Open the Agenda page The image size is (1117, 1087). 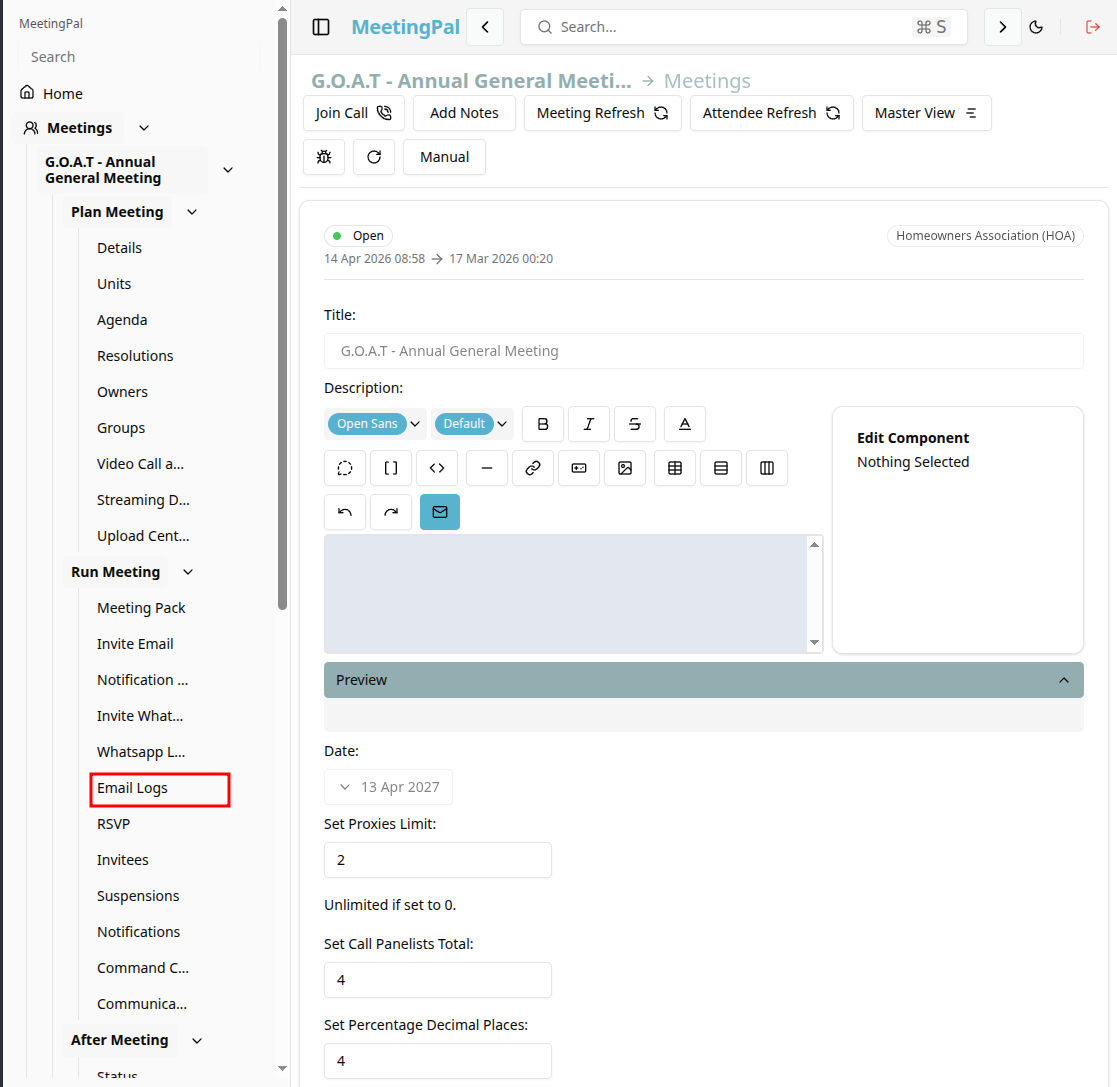[x=122, y=320]
